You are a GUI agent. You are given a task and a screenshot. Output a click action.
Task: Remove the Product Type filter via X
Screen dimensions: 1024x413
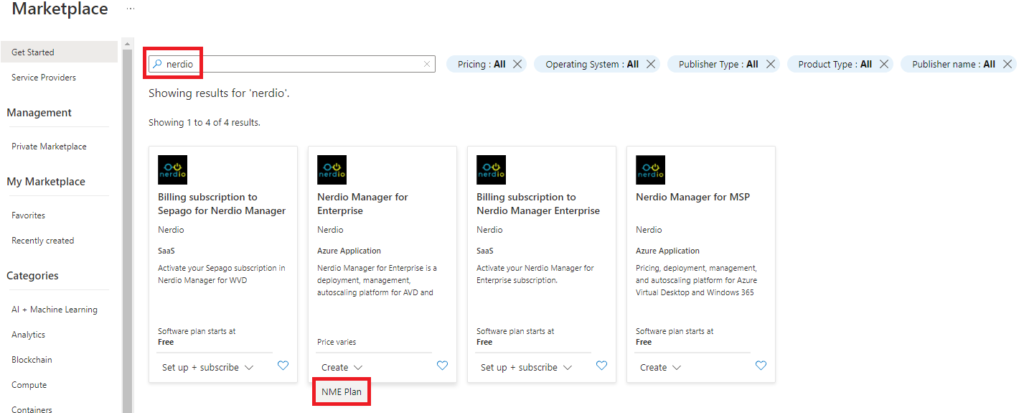tap(884, 64)
